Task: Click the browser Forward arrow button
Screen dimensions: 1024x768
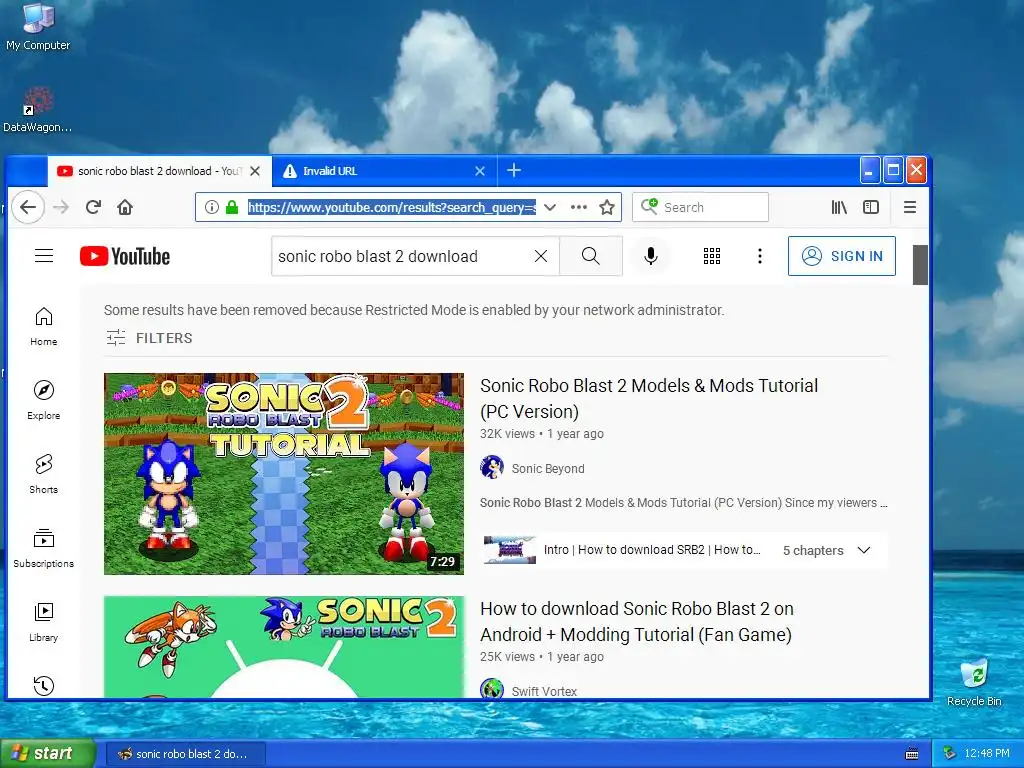Action: [61, 207]
